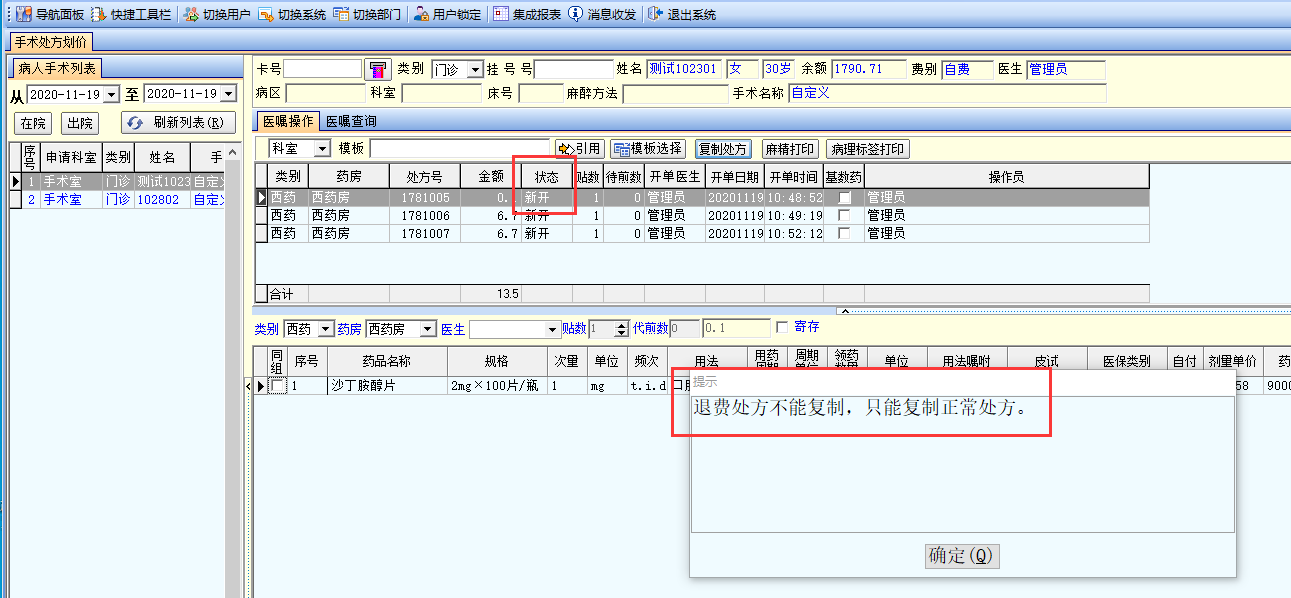This screenshot has height=598, width=1291.
Task: Click the 金额 column header
Action: click(491, 176)
